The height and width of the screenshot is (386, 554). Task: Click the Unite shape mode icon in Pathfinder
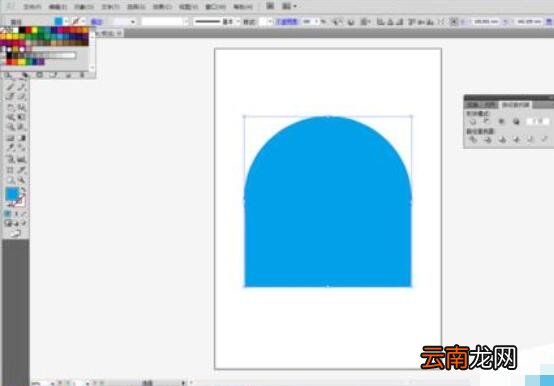[472, 121]
